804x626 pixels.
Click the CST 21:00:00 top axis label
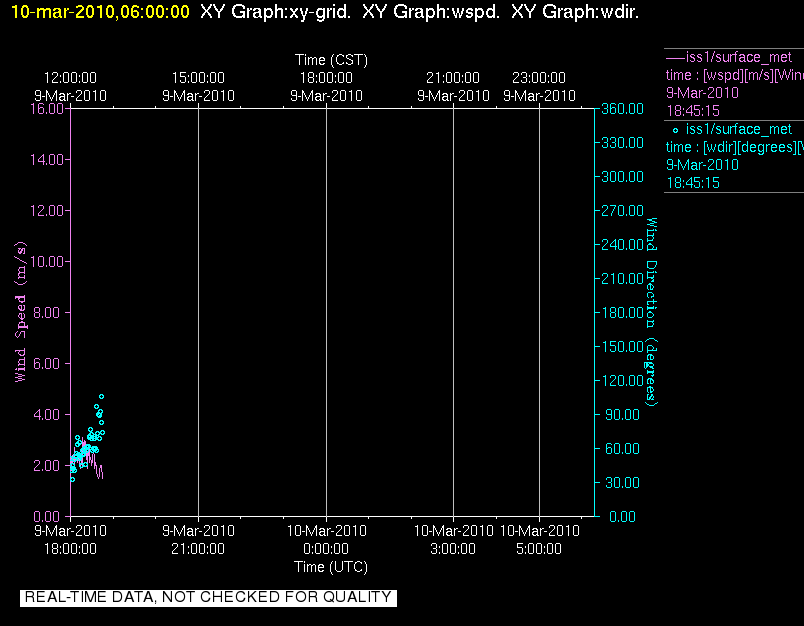click(453, 78)
